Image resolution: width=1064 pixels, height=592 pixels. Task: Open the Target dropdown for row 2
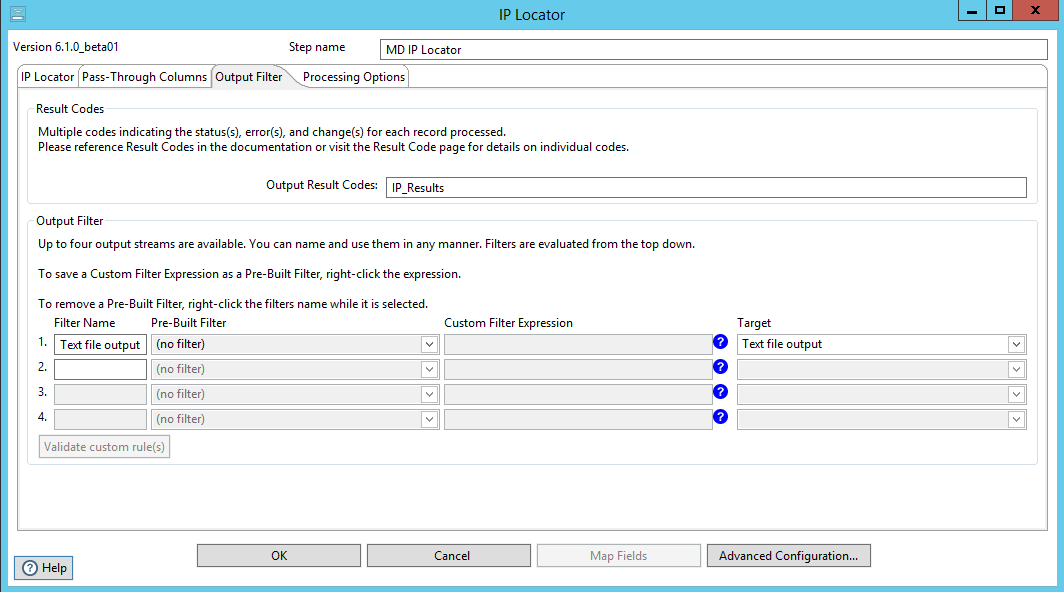pyautogui.click(x=1016, y=369)
